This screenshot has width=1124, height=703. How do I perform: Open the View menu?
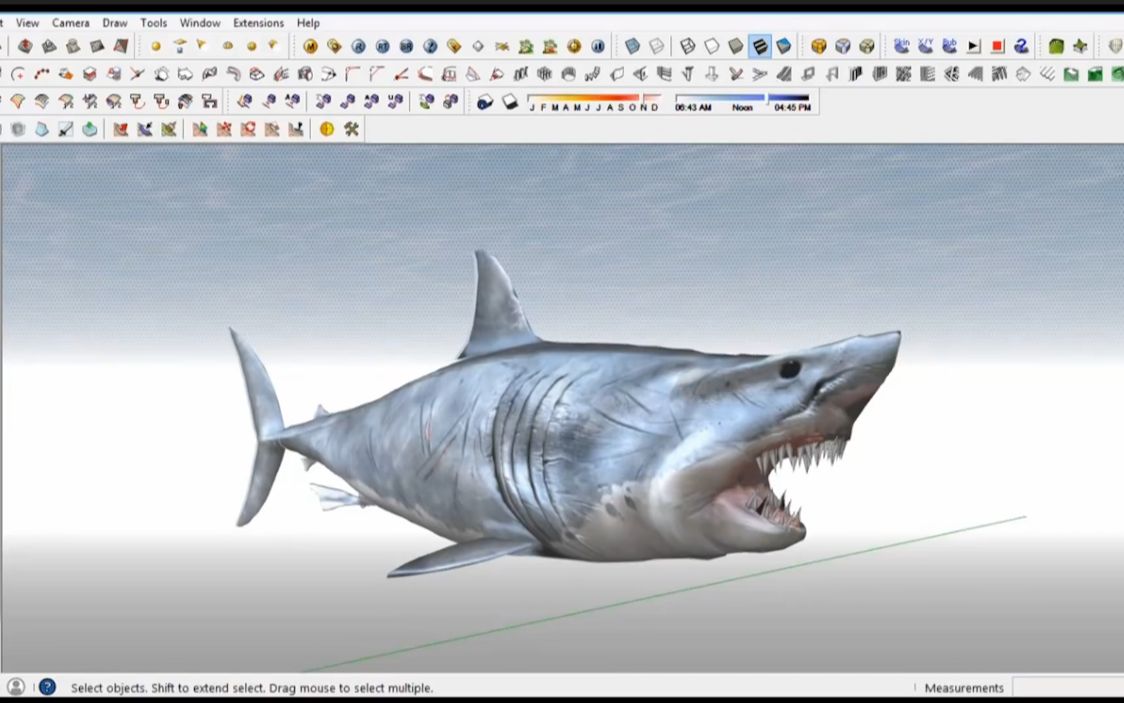point(27,23)
